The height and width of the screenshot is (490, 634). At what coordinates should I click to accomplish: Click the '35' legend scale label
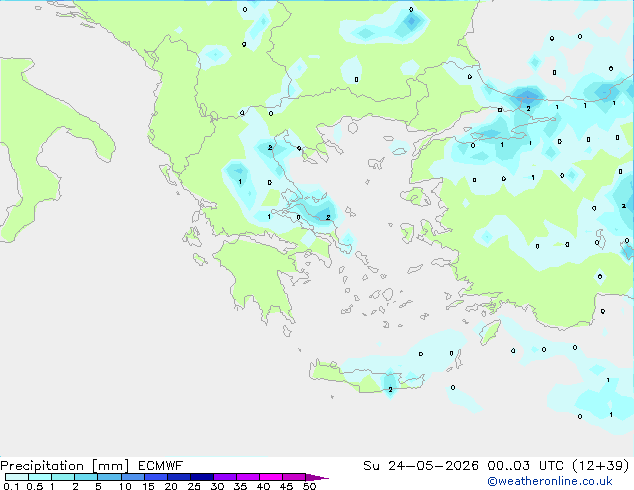click(240, 486)
